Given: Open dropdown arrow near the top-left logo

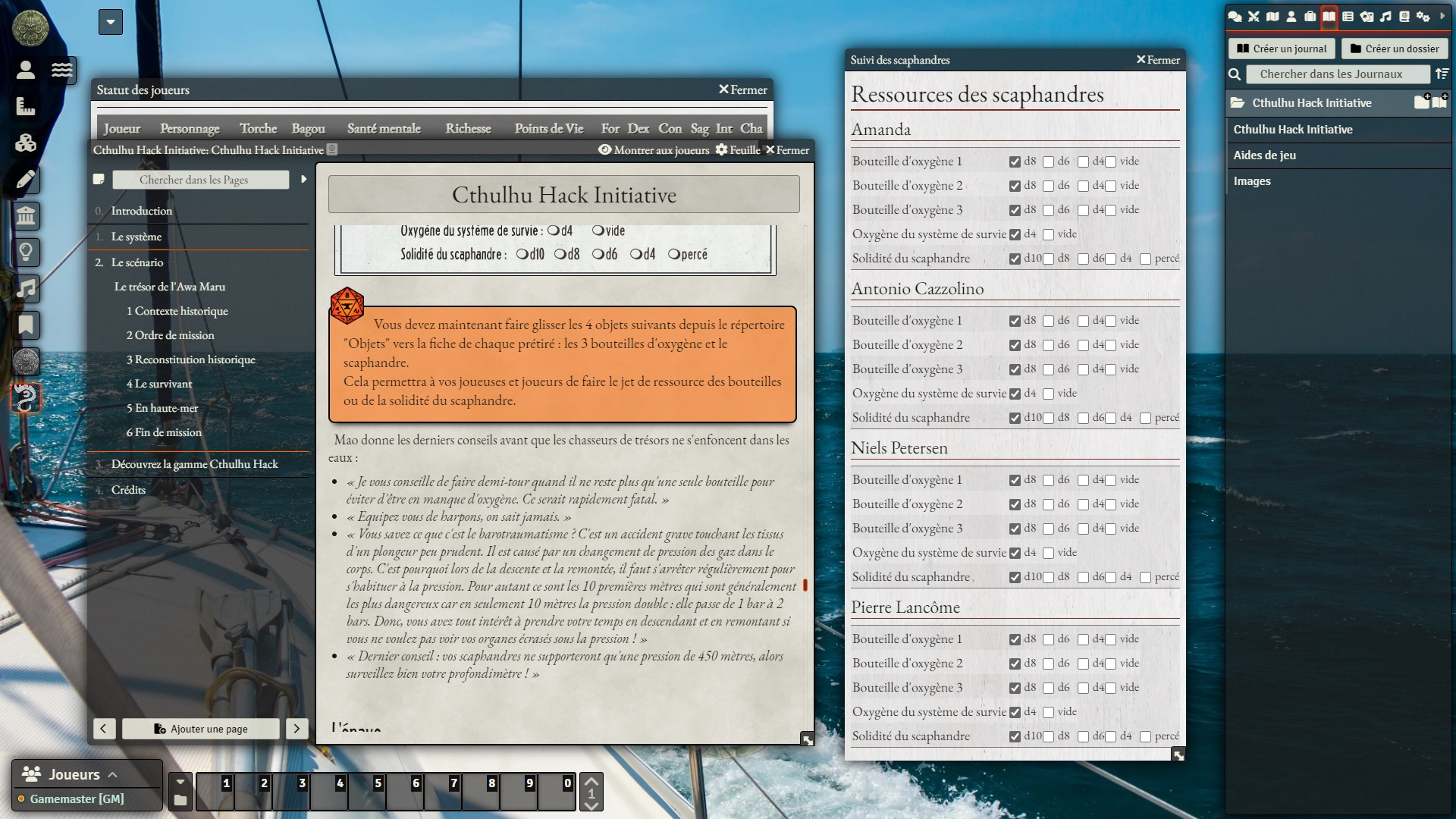Looking at the screenshot, I should point(110,22).
